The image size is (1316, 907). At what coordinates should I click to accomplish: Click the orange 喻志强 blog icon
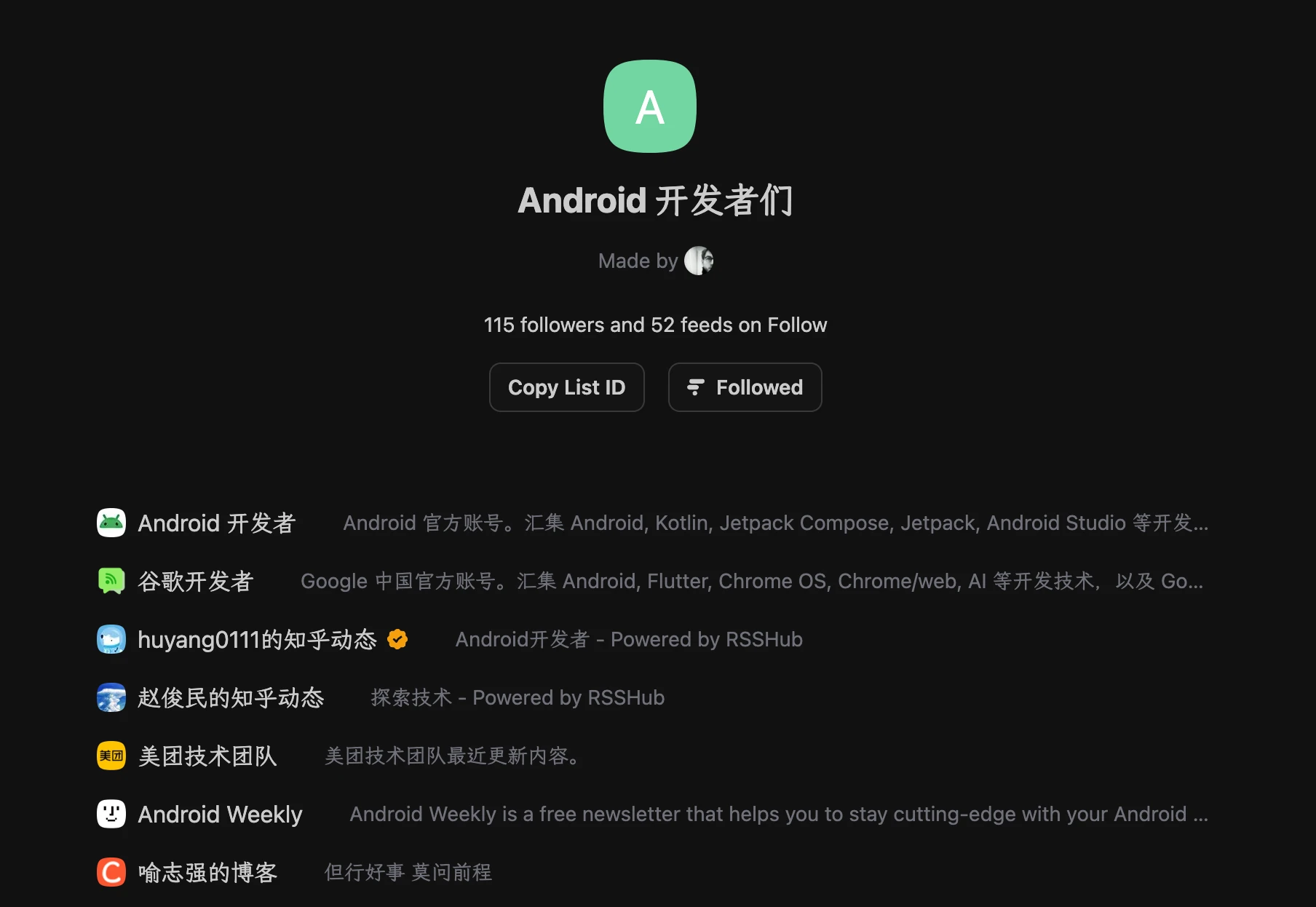pyautogui.click(x=111, y=872)
